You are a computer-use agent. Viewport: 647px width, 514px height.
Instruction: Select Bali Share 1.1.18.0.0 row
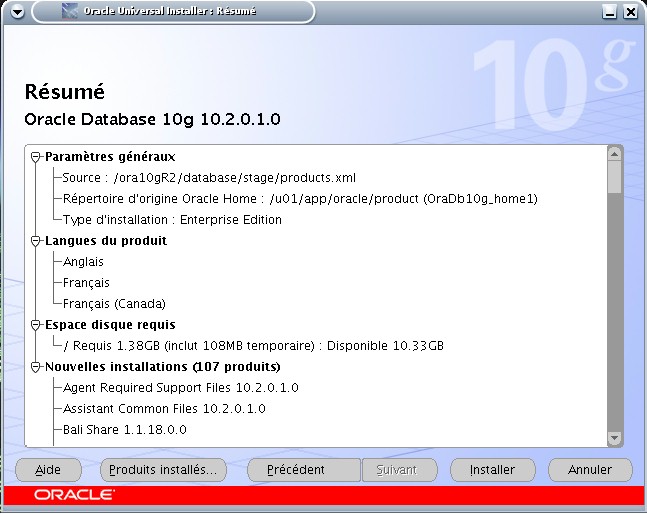coord(125,430)
